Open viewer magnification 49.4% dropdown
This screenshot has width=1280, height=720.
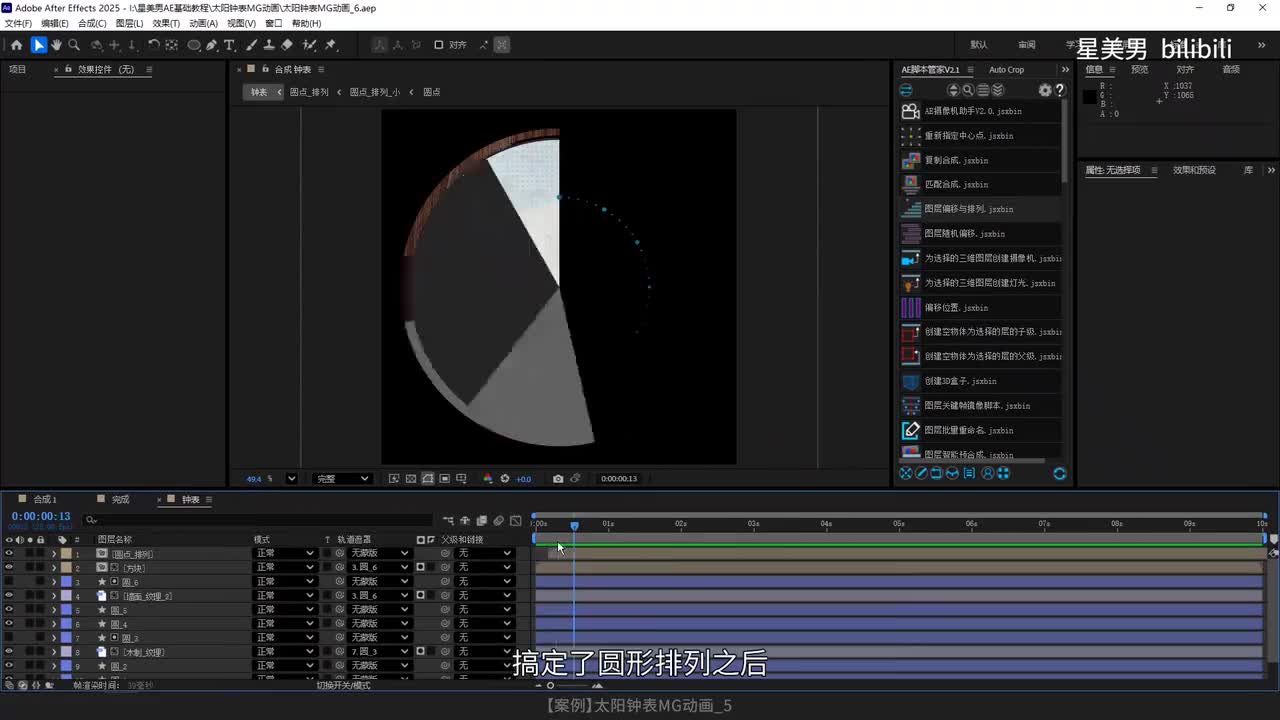pyautogui.click(x=291, y=478)
